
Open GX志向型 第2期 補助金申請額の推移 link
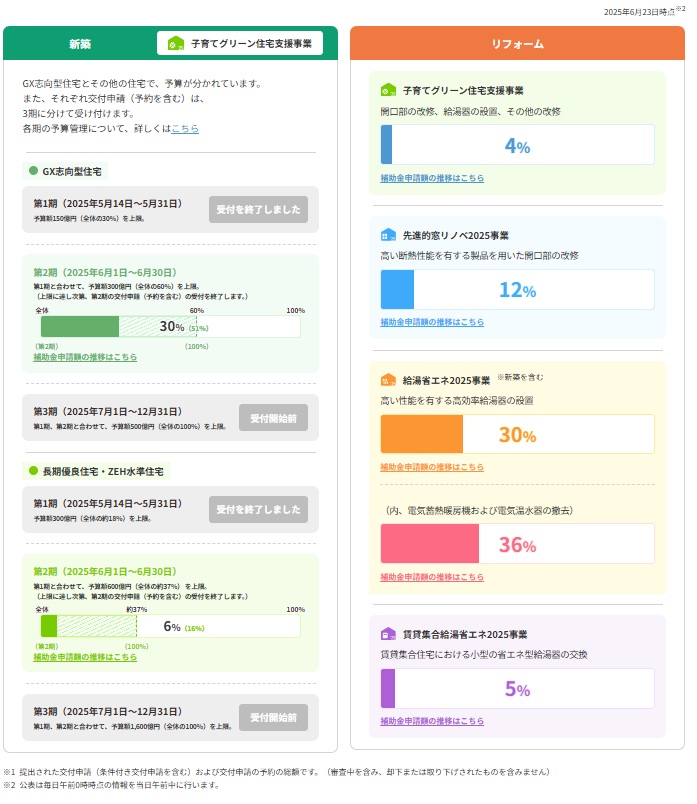85,357
